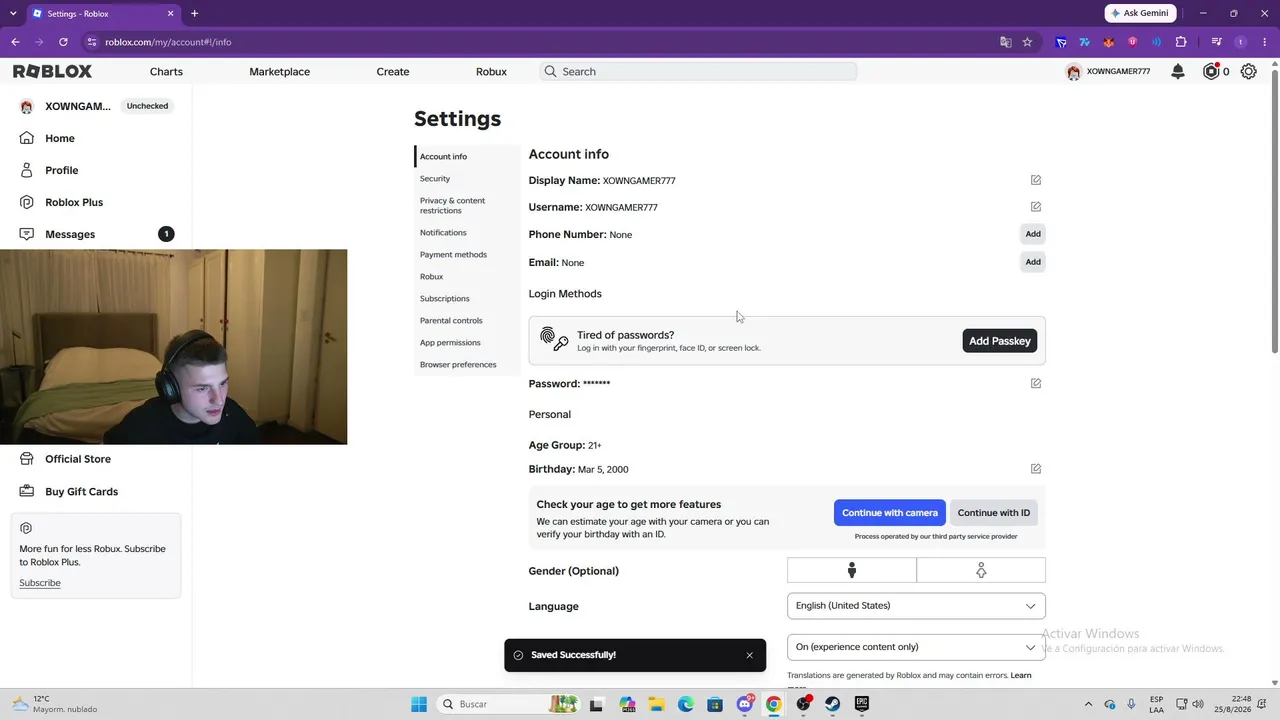Open the Chrome profile avatar
The width and height of the screenshot is (1280, 720).
point(1241,42)
